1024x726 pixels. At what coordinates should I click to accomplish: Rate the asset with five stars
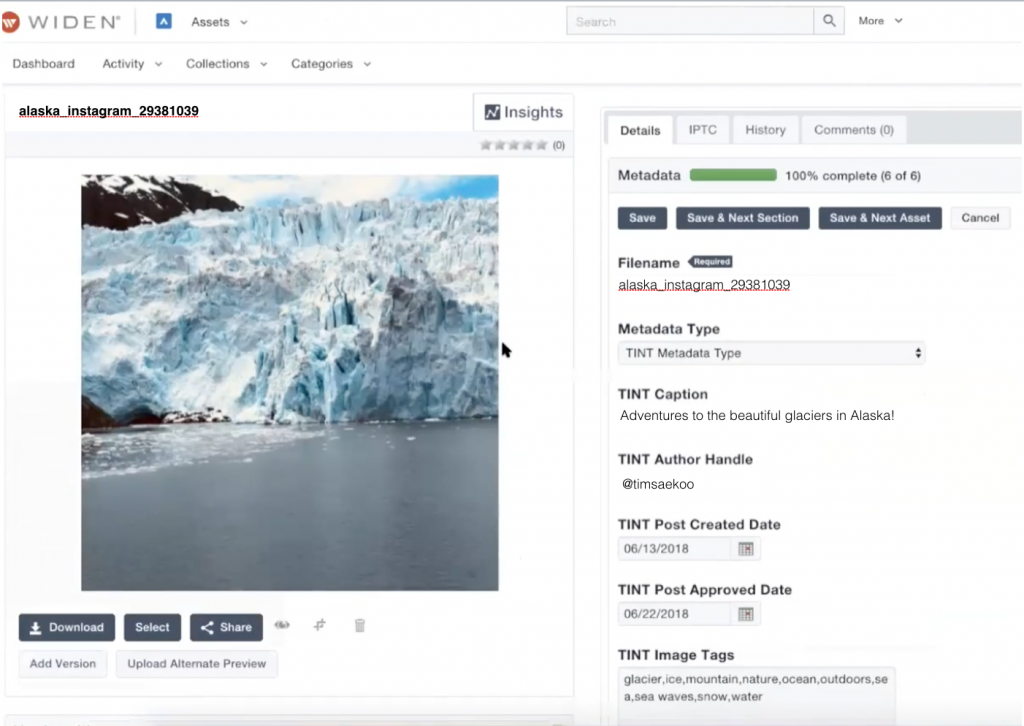541,145
